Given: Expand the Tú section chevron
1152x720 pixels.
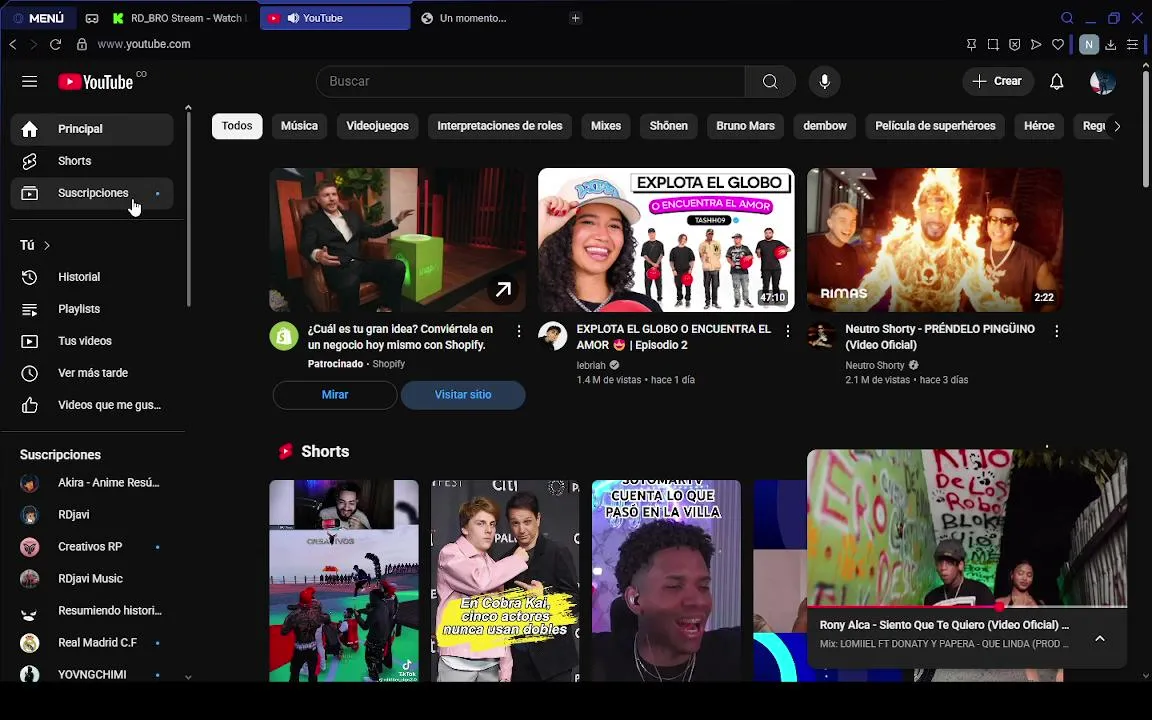Looking at the screenshot, I should [47, 245].
